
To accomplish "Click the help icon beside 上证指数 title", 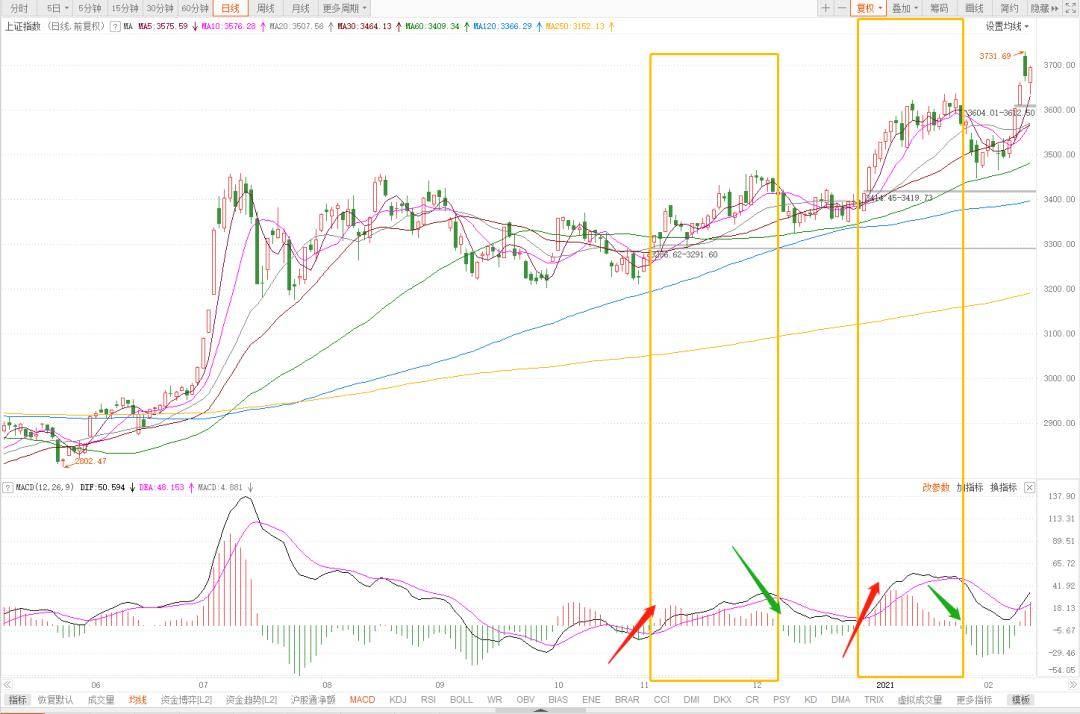I will (x=115, y=27).
